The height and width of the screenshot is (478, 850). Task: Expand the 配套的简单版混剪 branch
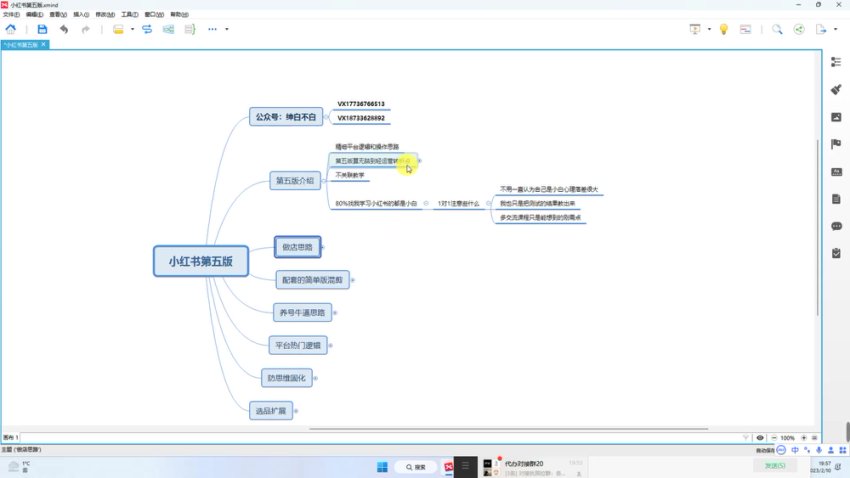[353, 280]
